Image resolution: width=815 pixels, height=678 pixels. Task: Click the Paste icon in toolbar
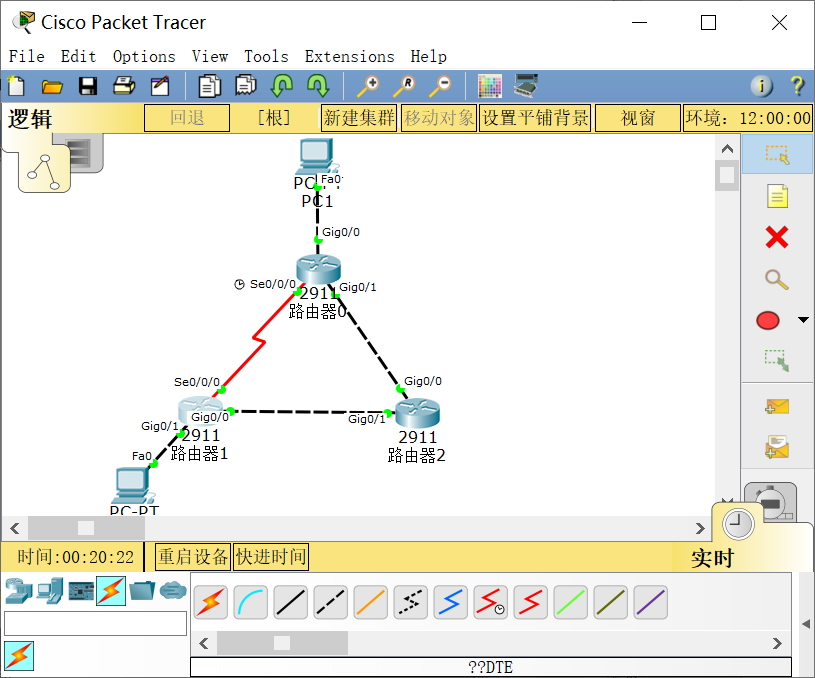click(246, 86)
